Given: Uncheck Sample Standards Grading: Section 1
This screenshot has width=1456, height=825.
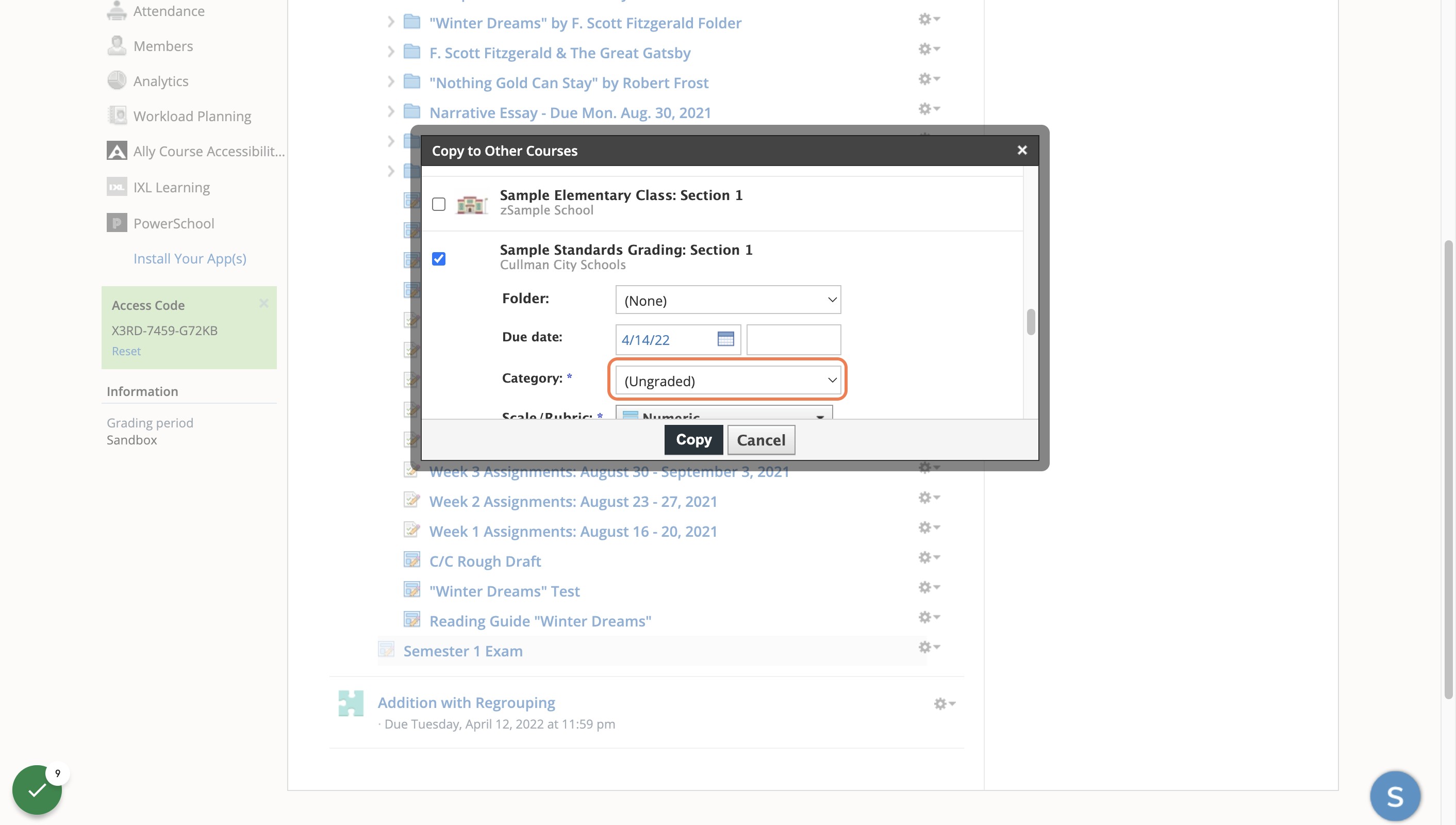Looking at the screenshot, I should click(438, 259).
